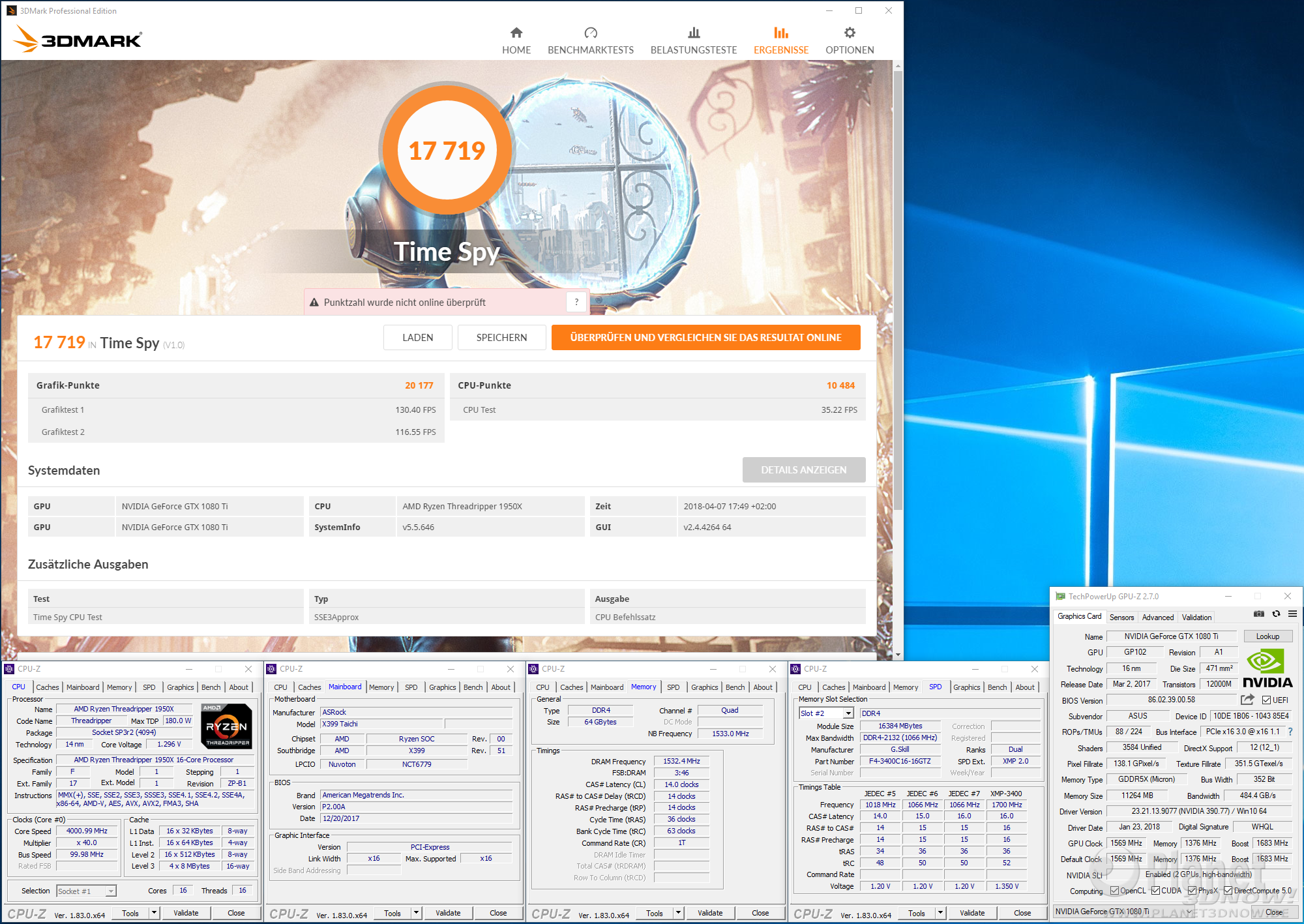Click the DETAILS ANZEIGEN button

click(804, 470)
